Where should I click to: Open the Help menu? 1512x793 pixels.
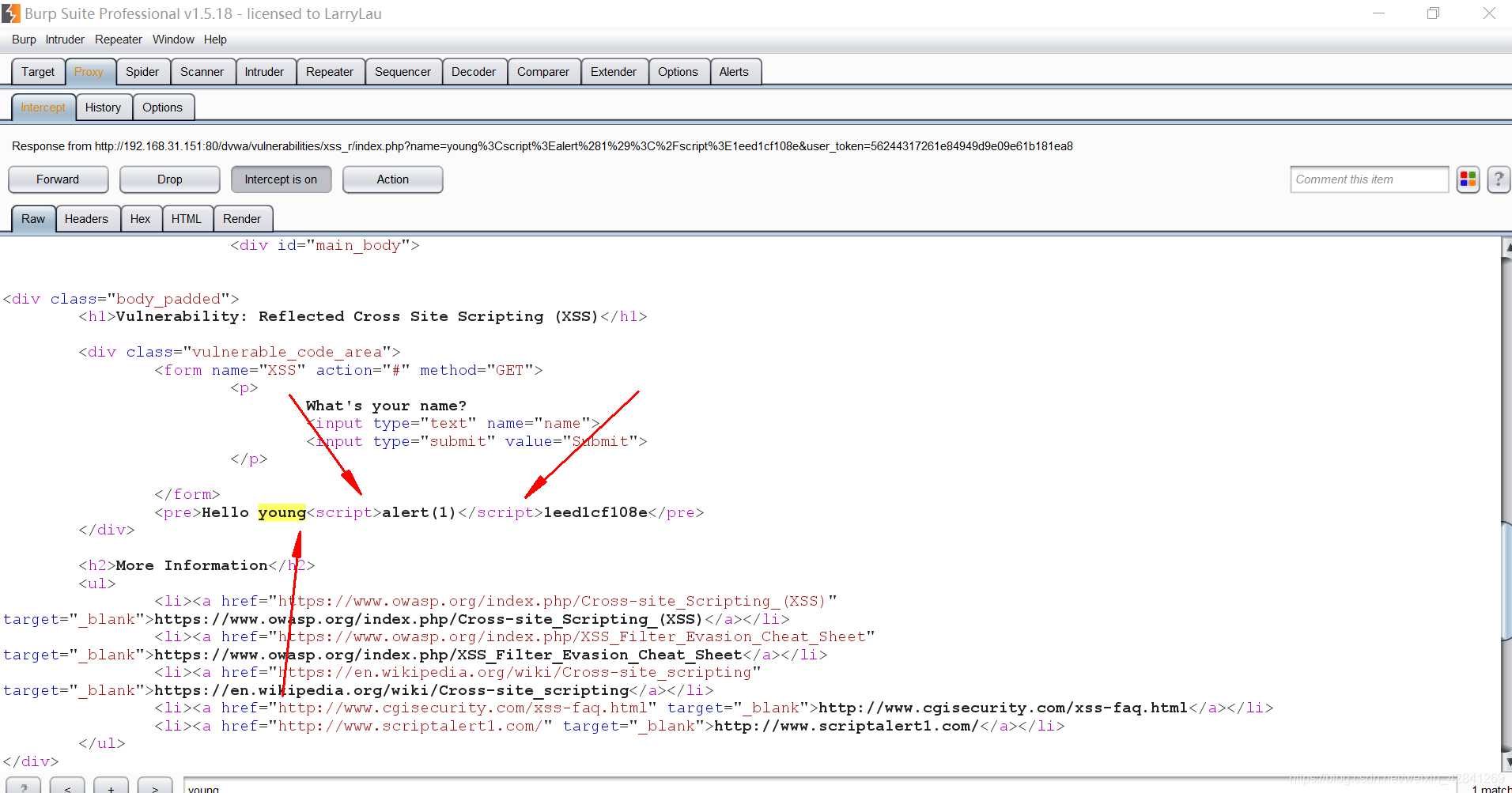pyautogui.click(x=215, y=40)
